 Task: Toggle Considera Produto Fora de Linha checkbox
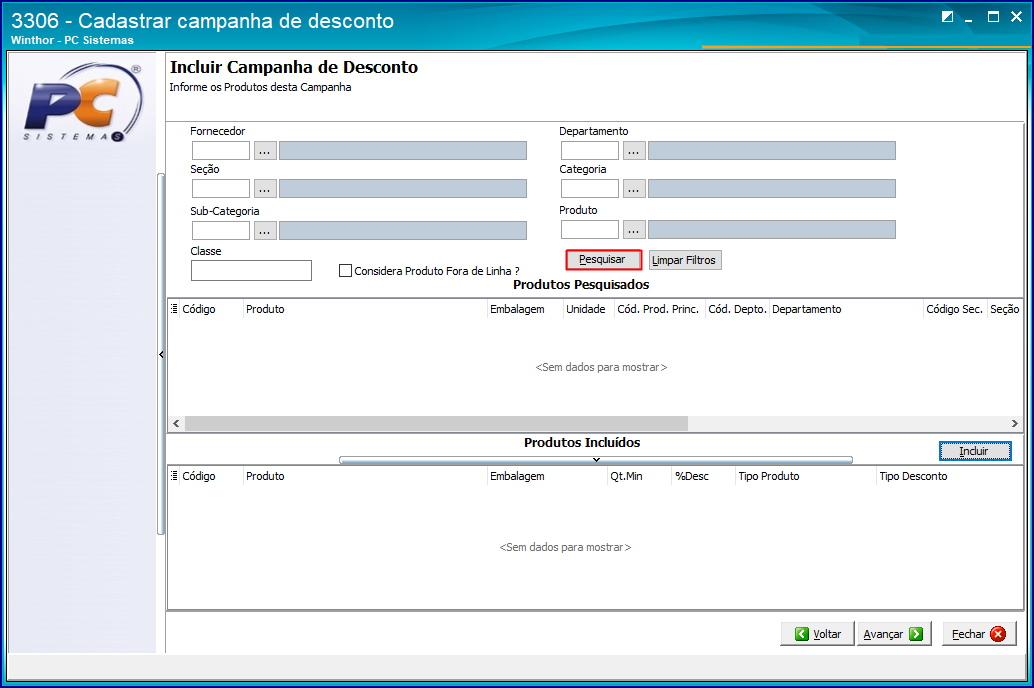tap(345, 270)
